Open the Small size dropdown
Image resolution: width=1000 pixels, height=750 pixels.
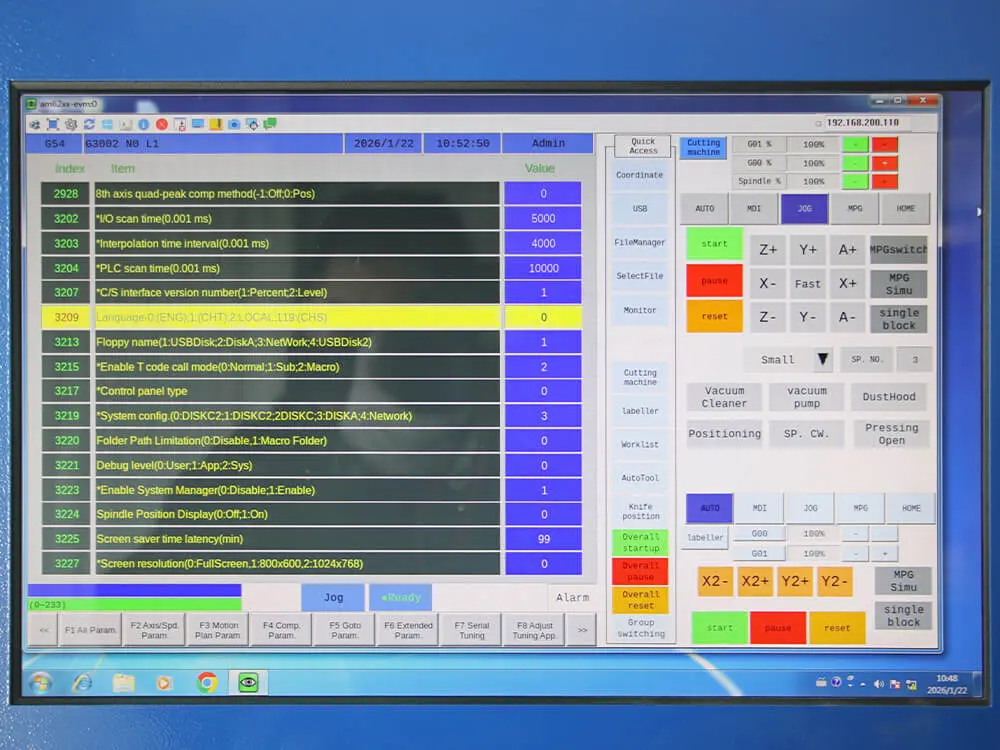[822, 359]
